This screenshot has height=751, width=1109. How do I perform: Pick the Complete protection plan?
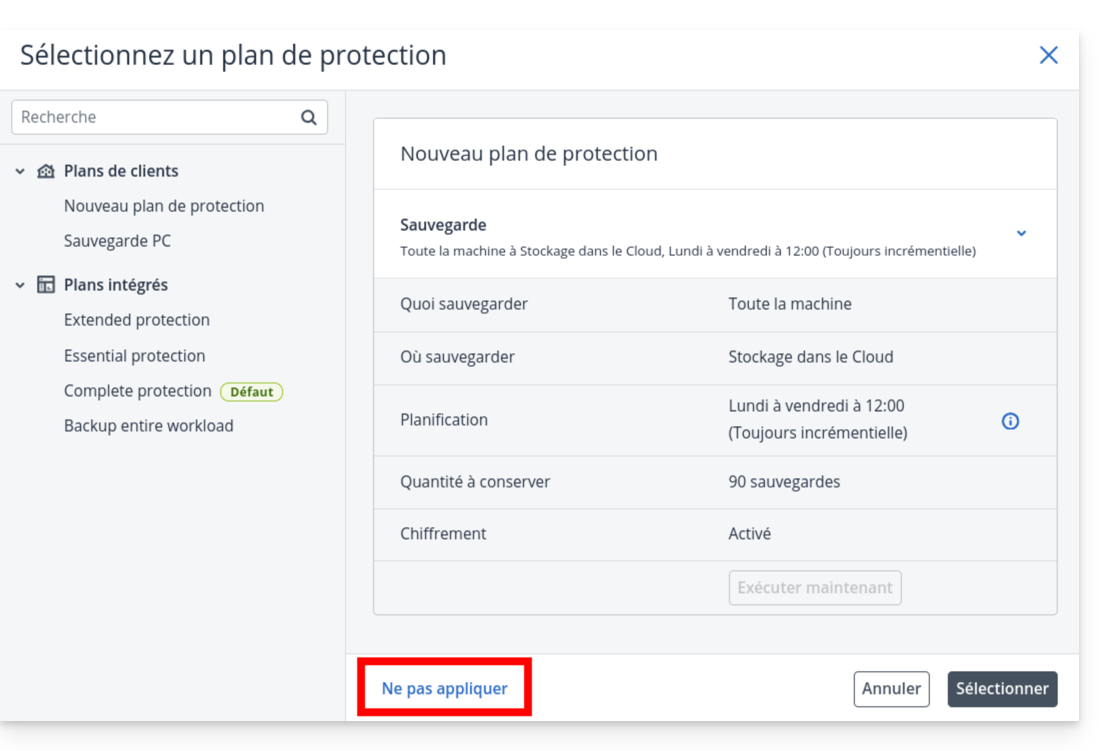tap(138, 391)
